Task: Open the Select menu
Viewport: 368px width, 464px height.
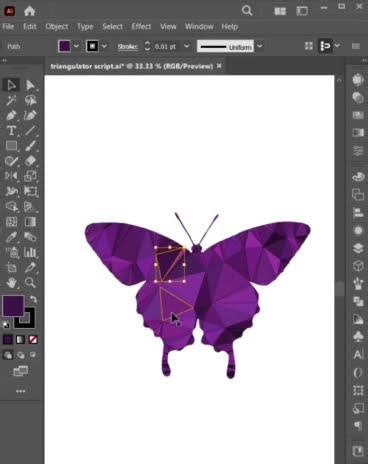Action: (113, 27)
